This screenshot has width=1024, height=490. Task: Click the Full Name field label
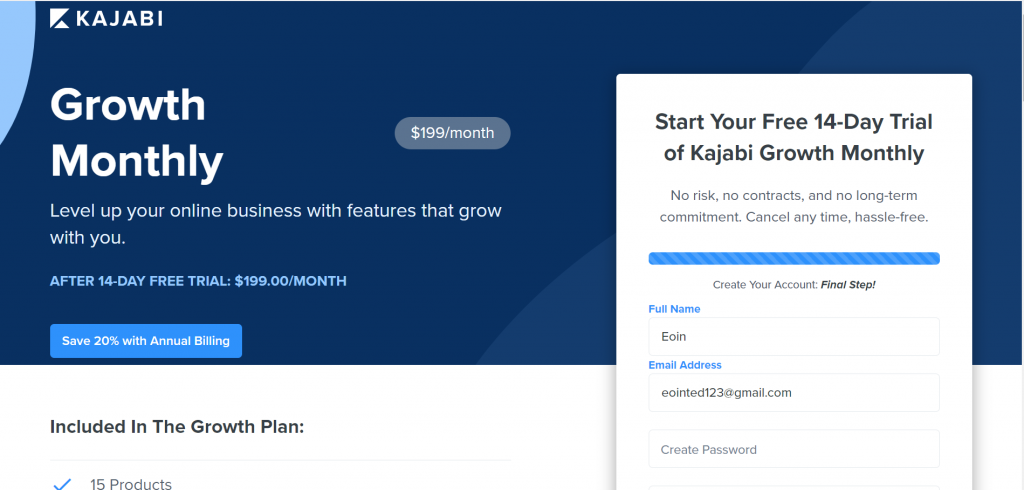(x=675, y=309)
